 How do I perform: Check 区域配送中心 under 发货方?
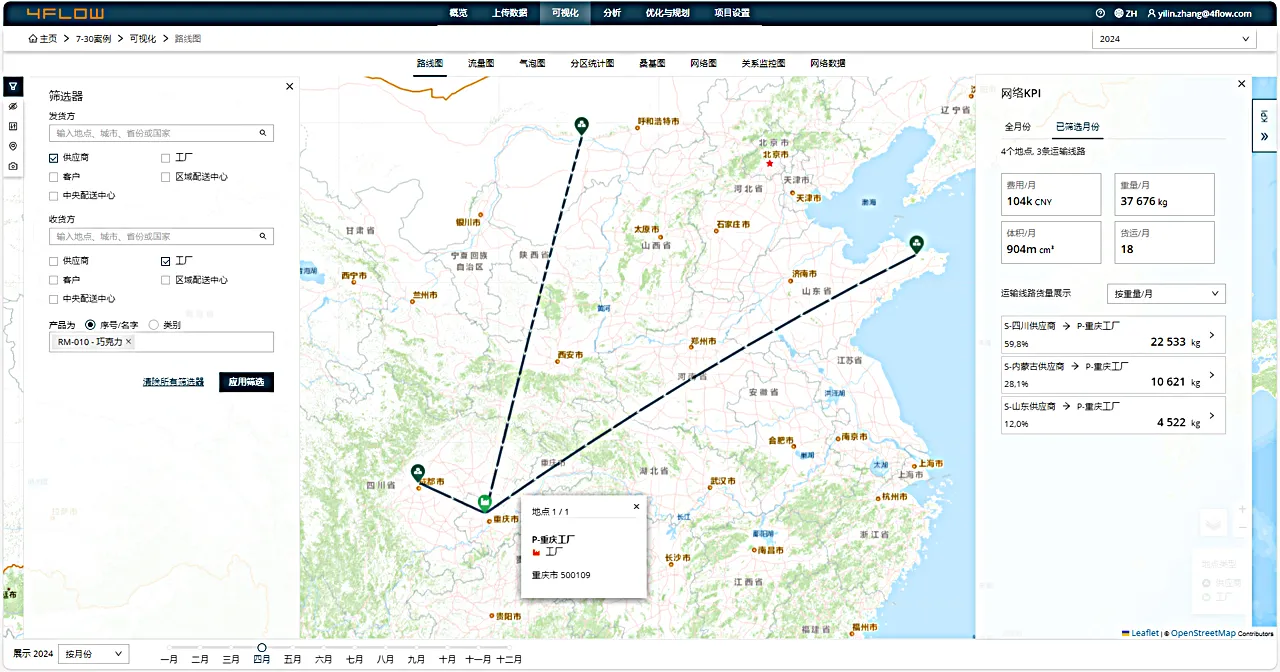coord(166,177)
